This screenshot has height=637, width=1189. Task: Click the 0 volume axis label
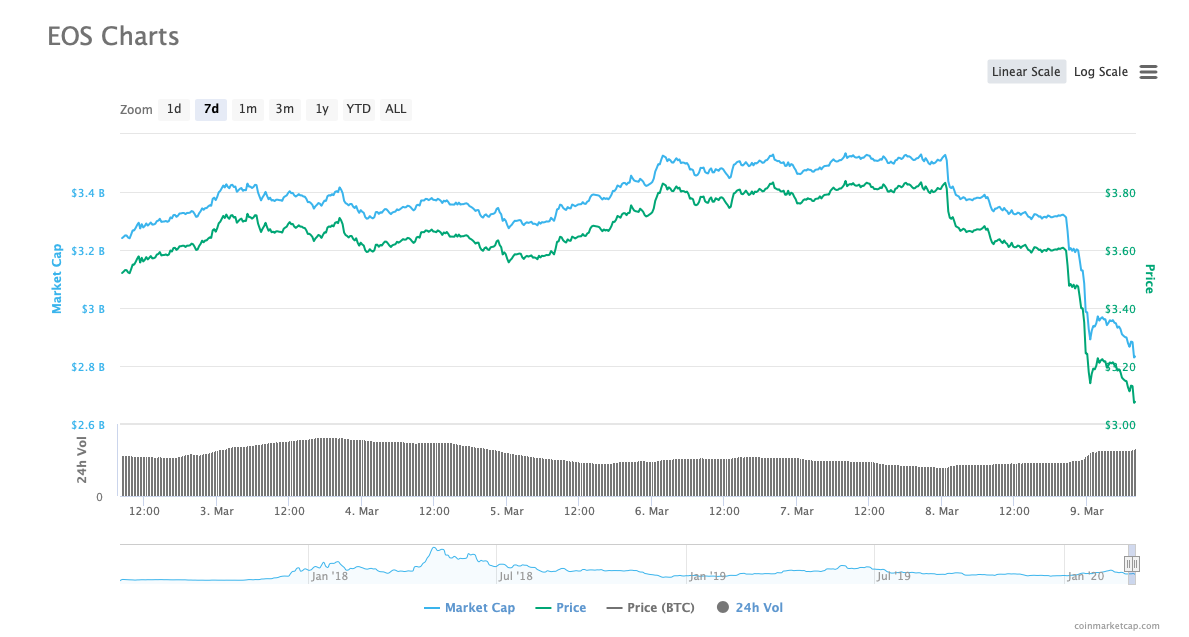[99, 497]
